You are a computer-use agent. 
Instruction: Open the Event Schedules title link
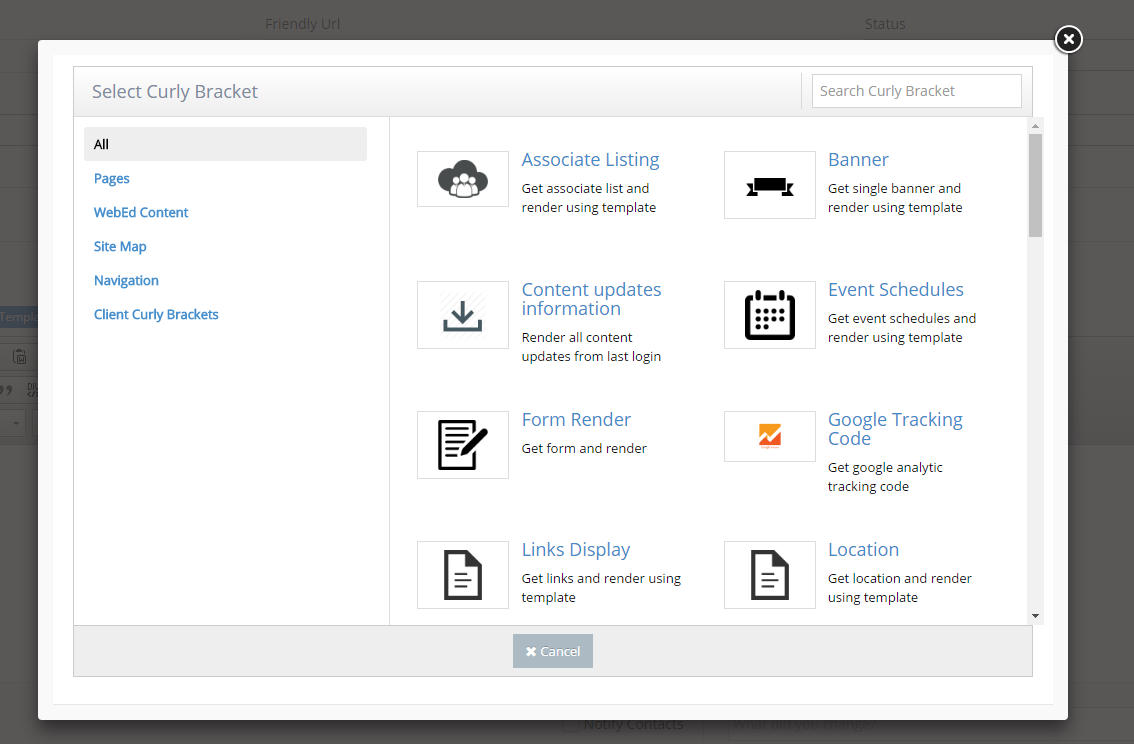[x=895, y=290]
